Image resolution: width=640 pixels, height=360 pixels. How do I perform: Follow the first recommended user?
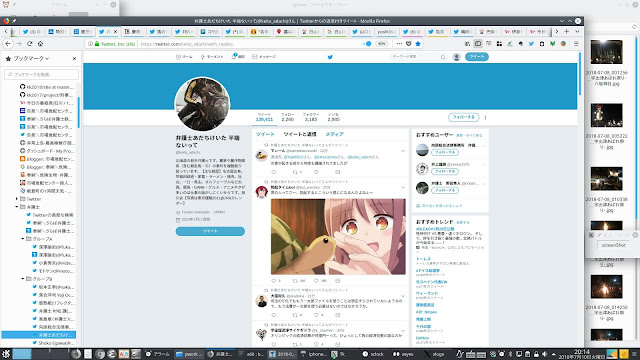[445, 152]
